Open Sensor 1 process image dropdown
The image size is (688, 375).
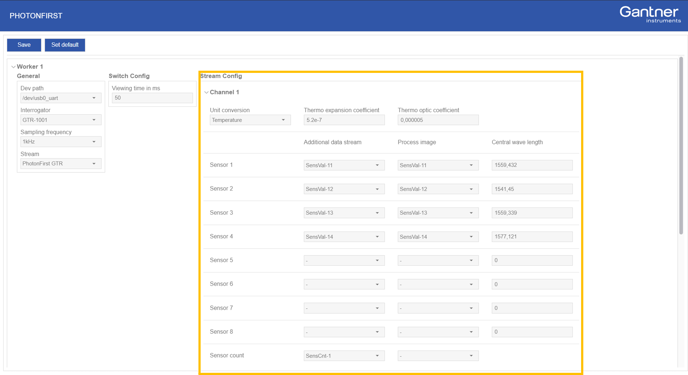pyautogui.click(x=438, y=165)
